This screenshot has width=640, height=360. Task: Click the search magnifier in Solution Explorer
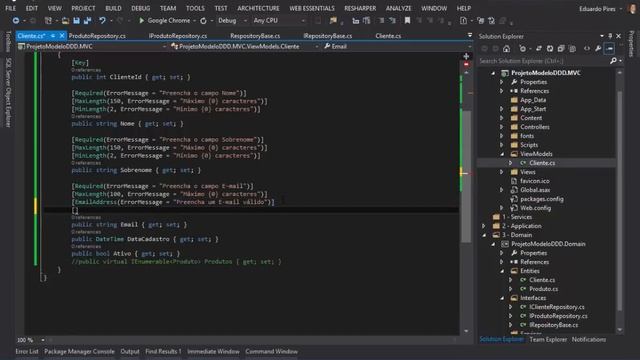pos(613,61)
